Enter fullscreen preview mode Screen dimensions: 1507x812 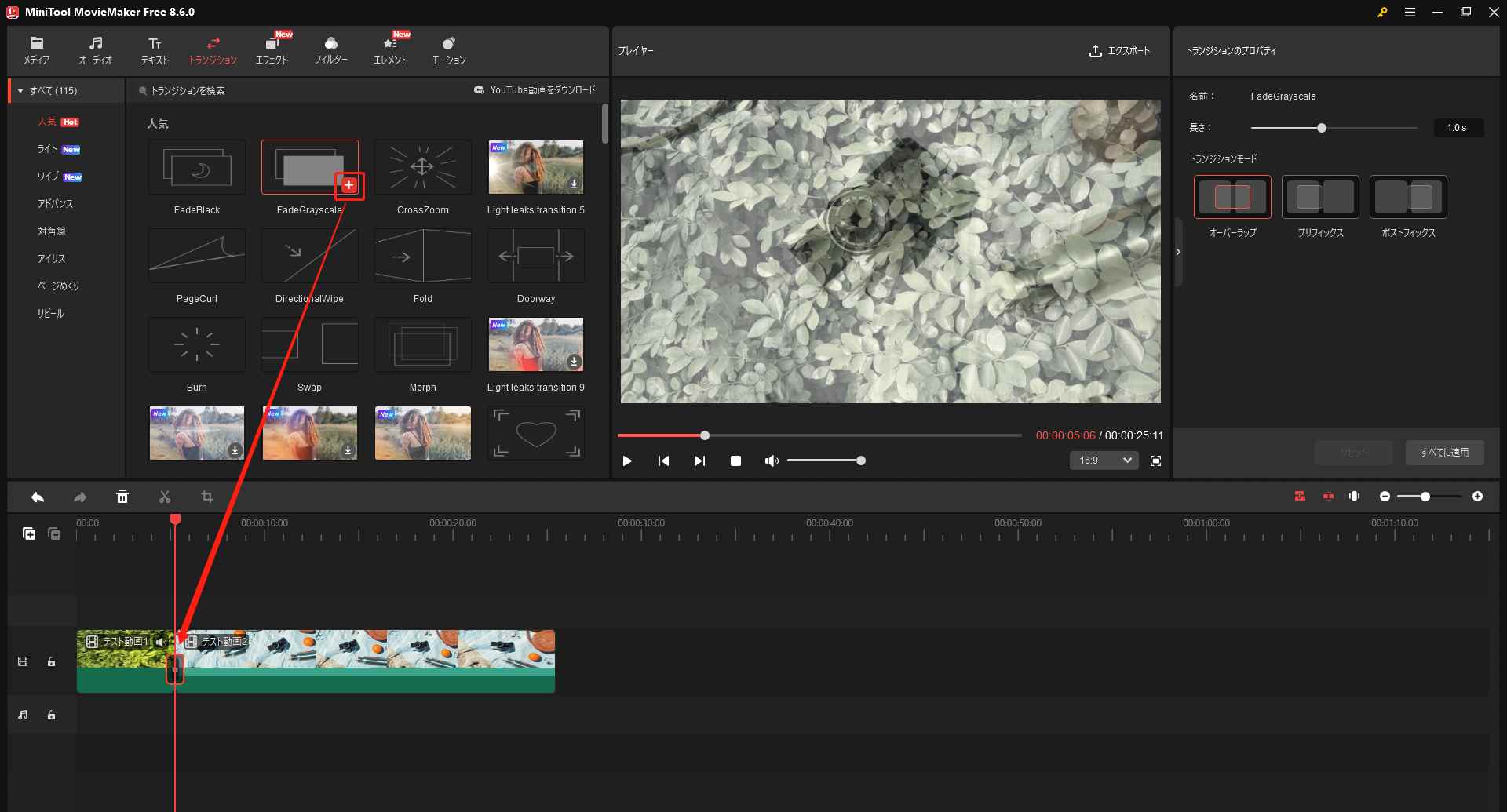point(1155,461)
